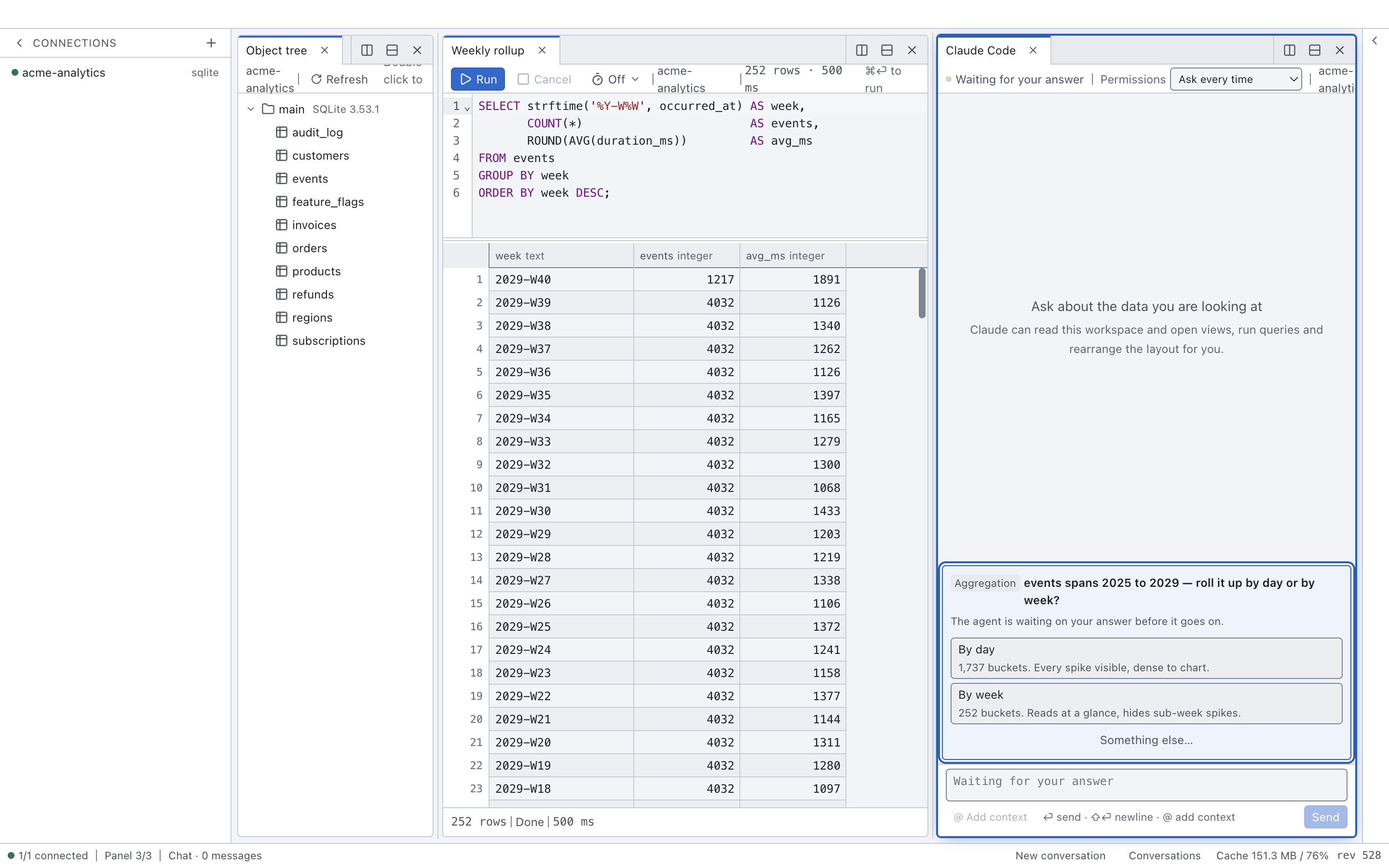
Task: Switch to the Weekly rollup tab
Action: click(x=488, y=51)
